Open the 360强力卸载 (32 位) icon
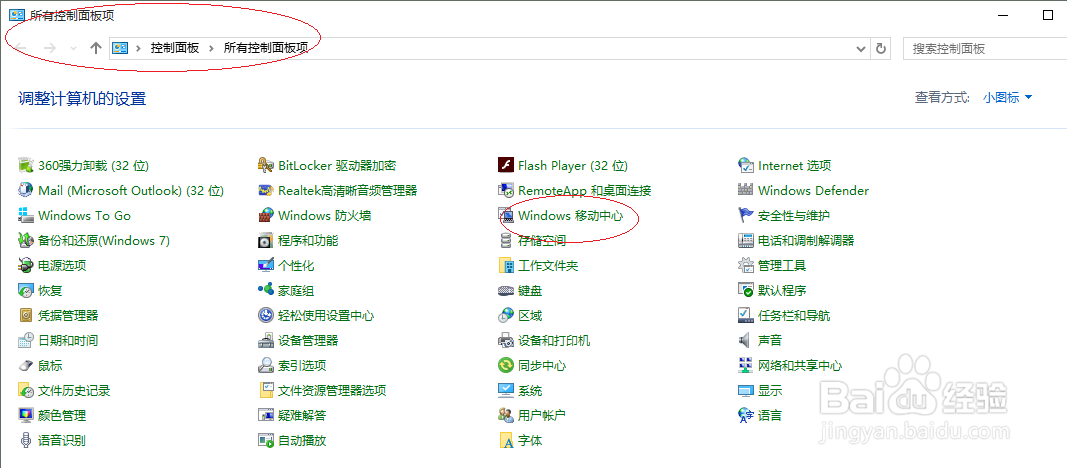Image resolution: width=1067 pixels, height=468 pixels. coord(26,165)
